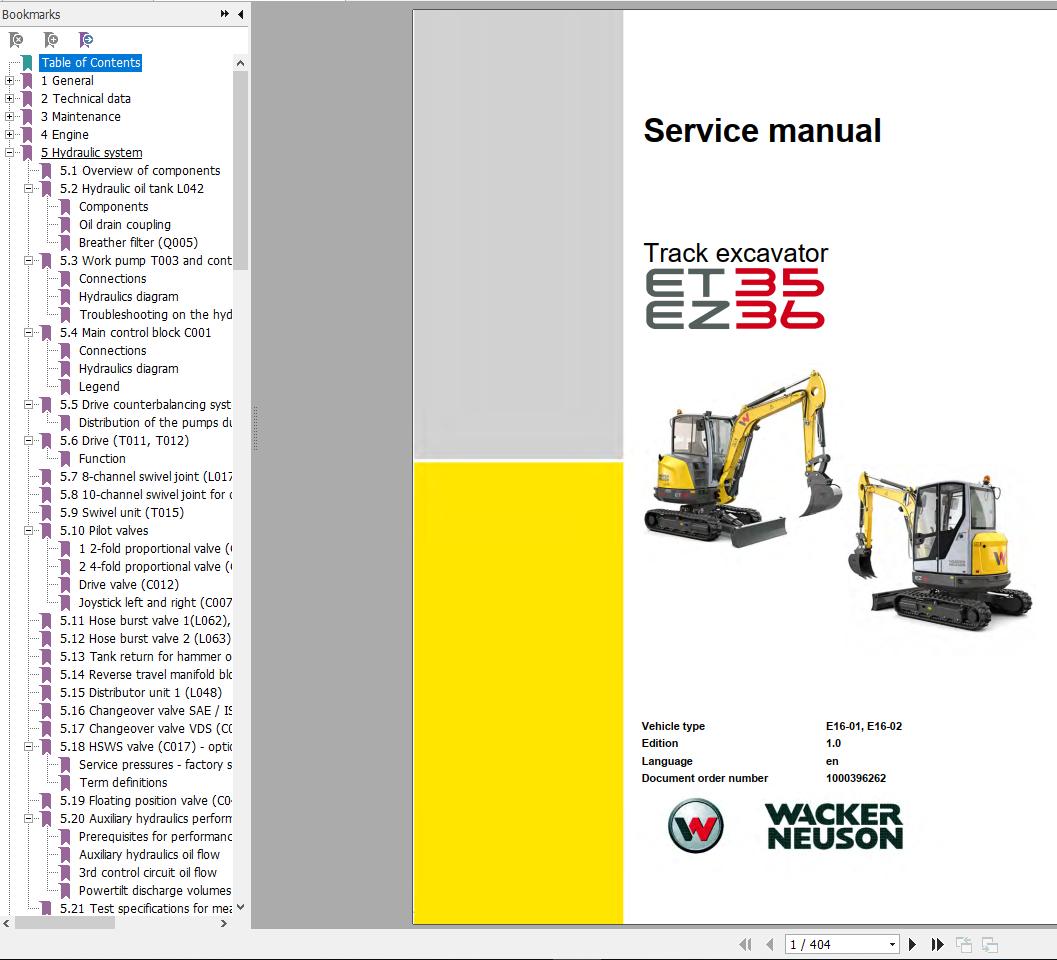Open 5.15 Distributor unit 1 (L048) bookmark
1057x960 pixels.
tap(140, 692)
